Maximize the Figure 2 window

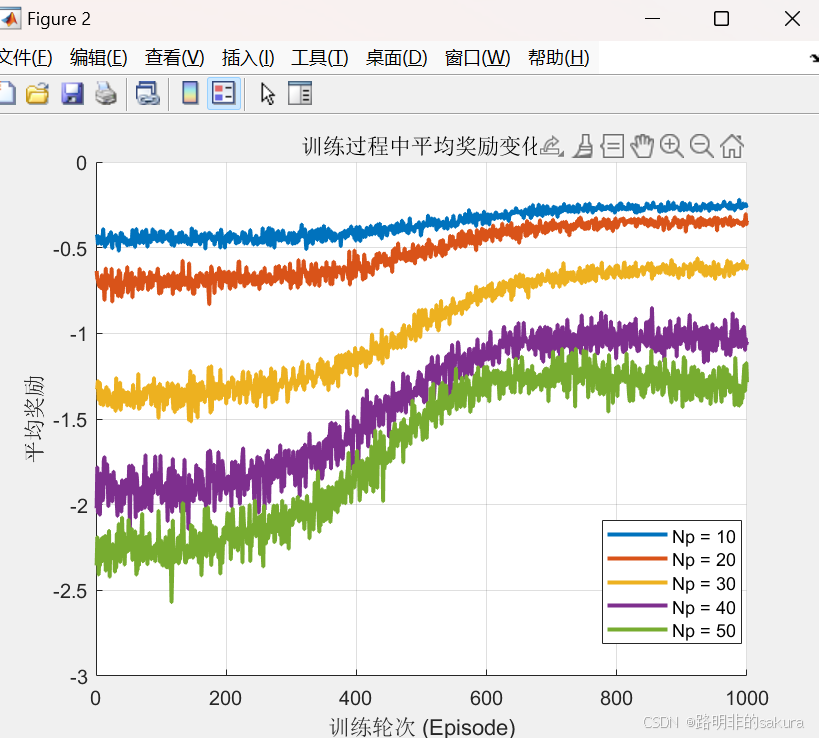pos(721,19)
